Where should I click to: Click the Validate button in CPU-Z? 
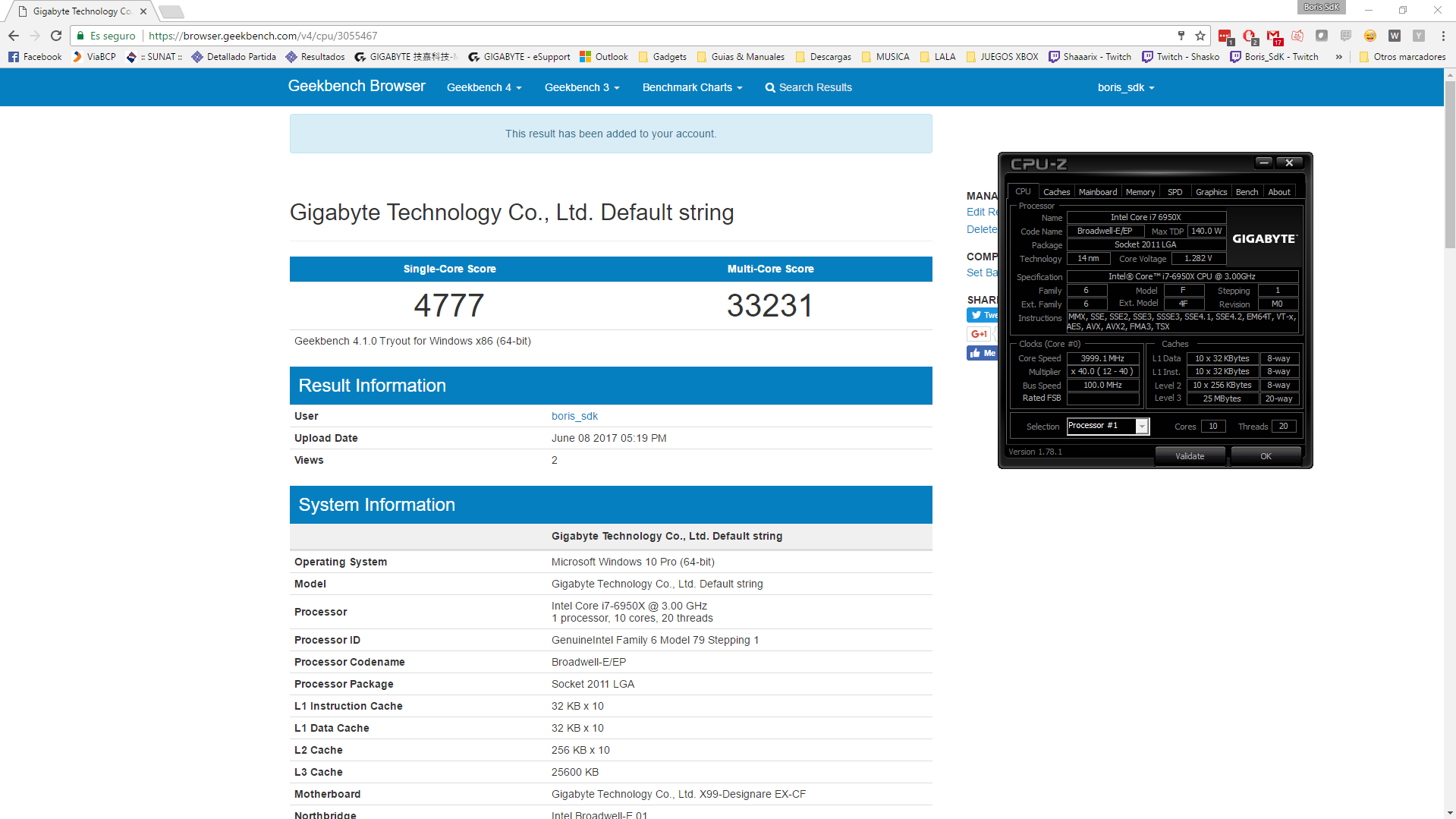click(1190, 456)
